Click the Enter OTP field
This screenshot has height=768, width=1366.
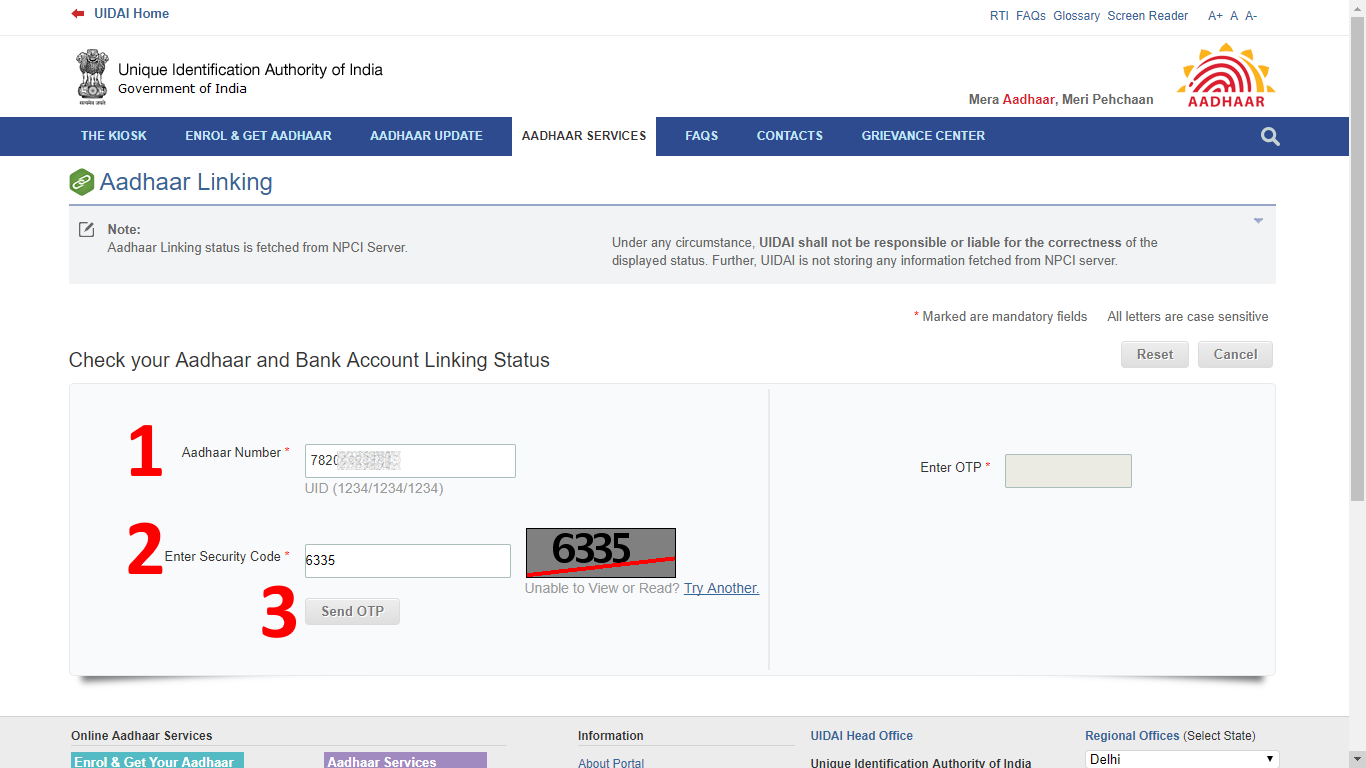pos(1068,471)
